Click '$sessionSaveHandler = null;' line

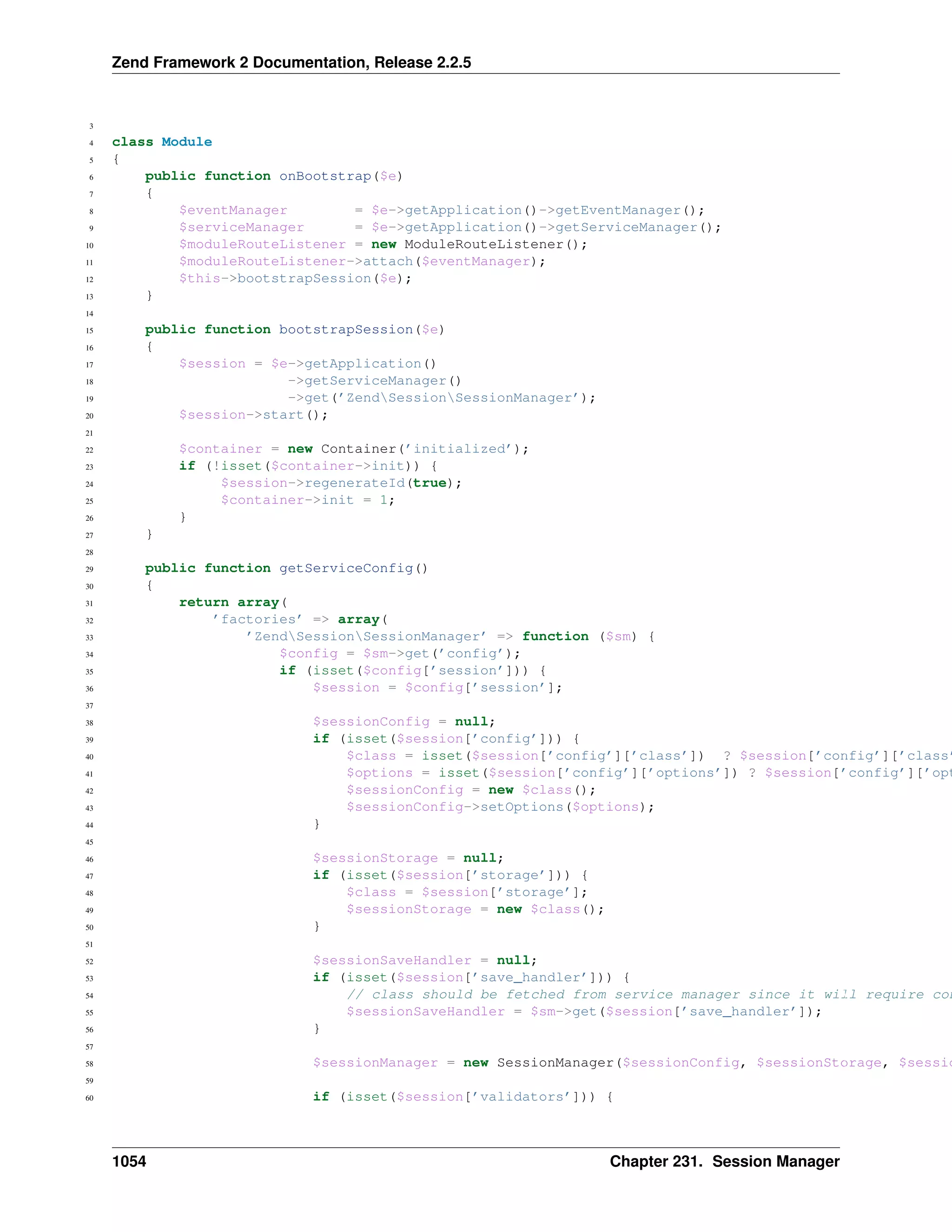[x=425, y=960]
